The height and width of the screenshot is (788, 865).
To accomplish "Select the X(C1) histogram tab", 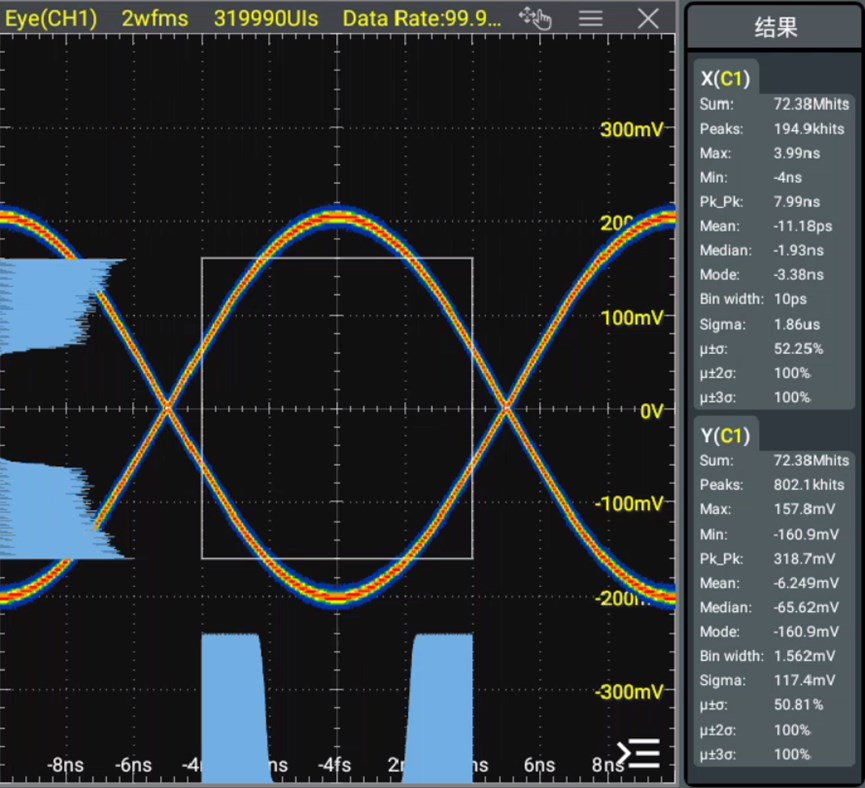I will (x=725, y=78).
